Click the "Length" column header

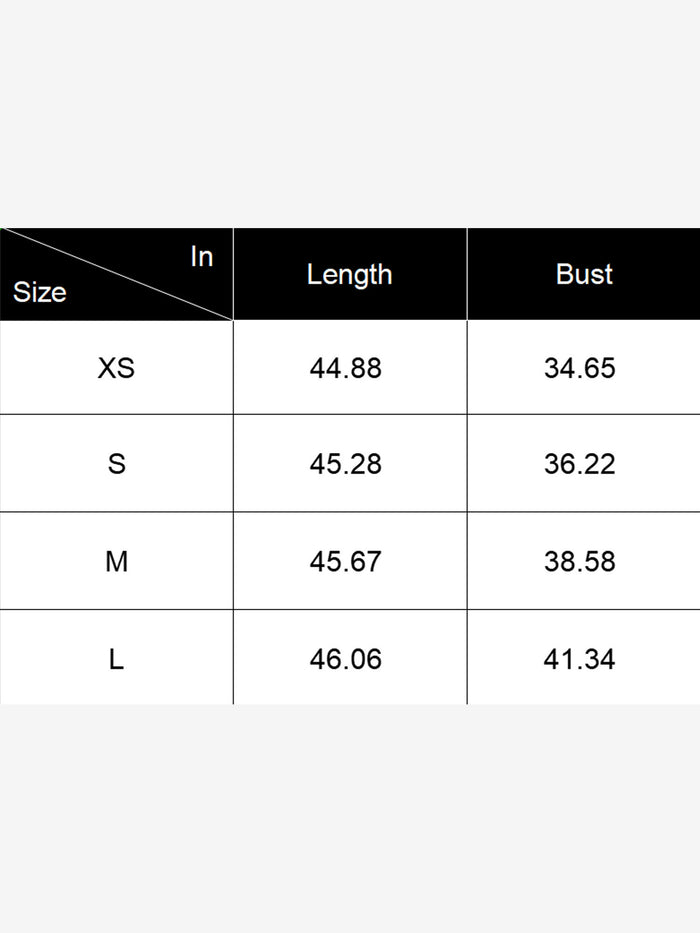point(349,275)
